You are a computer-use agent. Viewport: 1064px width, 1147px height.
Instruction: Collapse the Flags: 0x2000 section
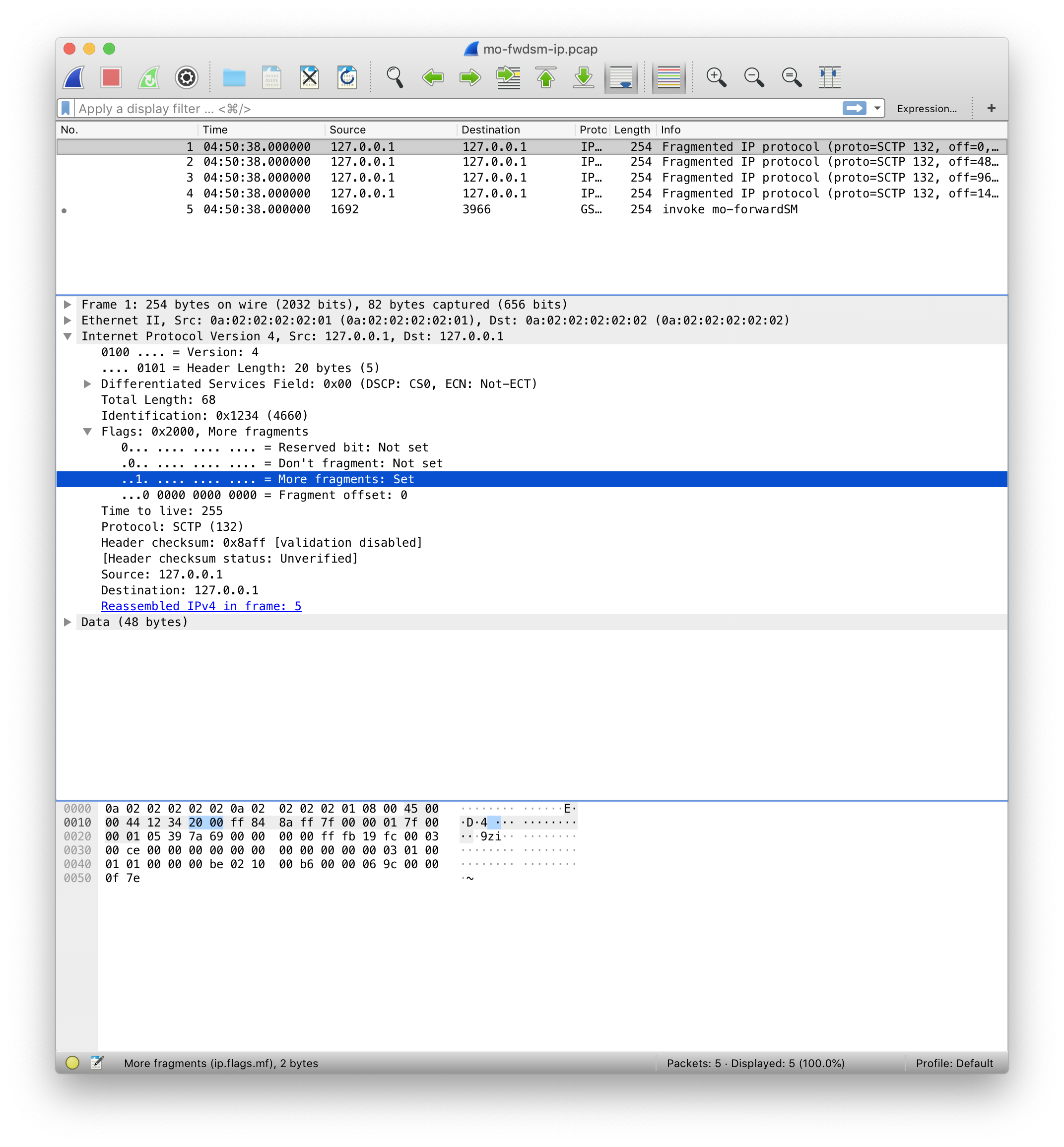pos(87,432)
